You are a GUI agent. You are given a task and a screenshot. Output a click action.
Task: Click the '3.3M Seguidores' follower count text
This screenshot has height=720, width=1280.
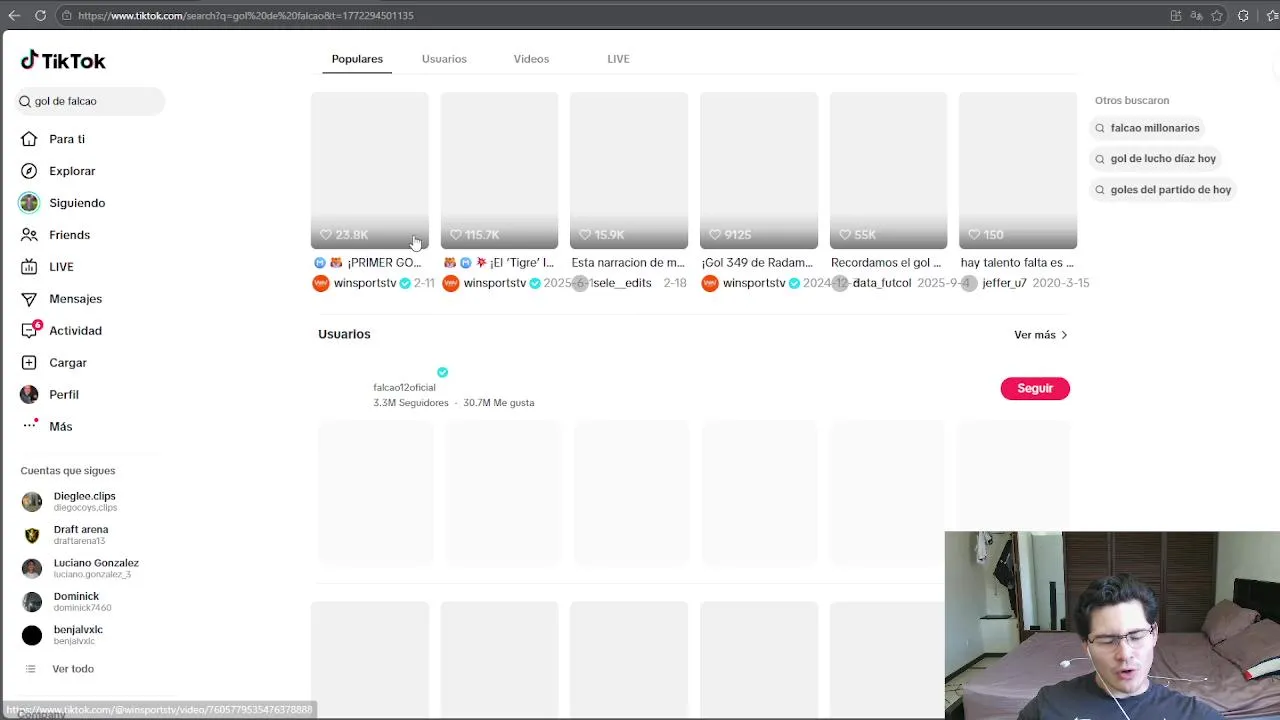pos(411,403)
